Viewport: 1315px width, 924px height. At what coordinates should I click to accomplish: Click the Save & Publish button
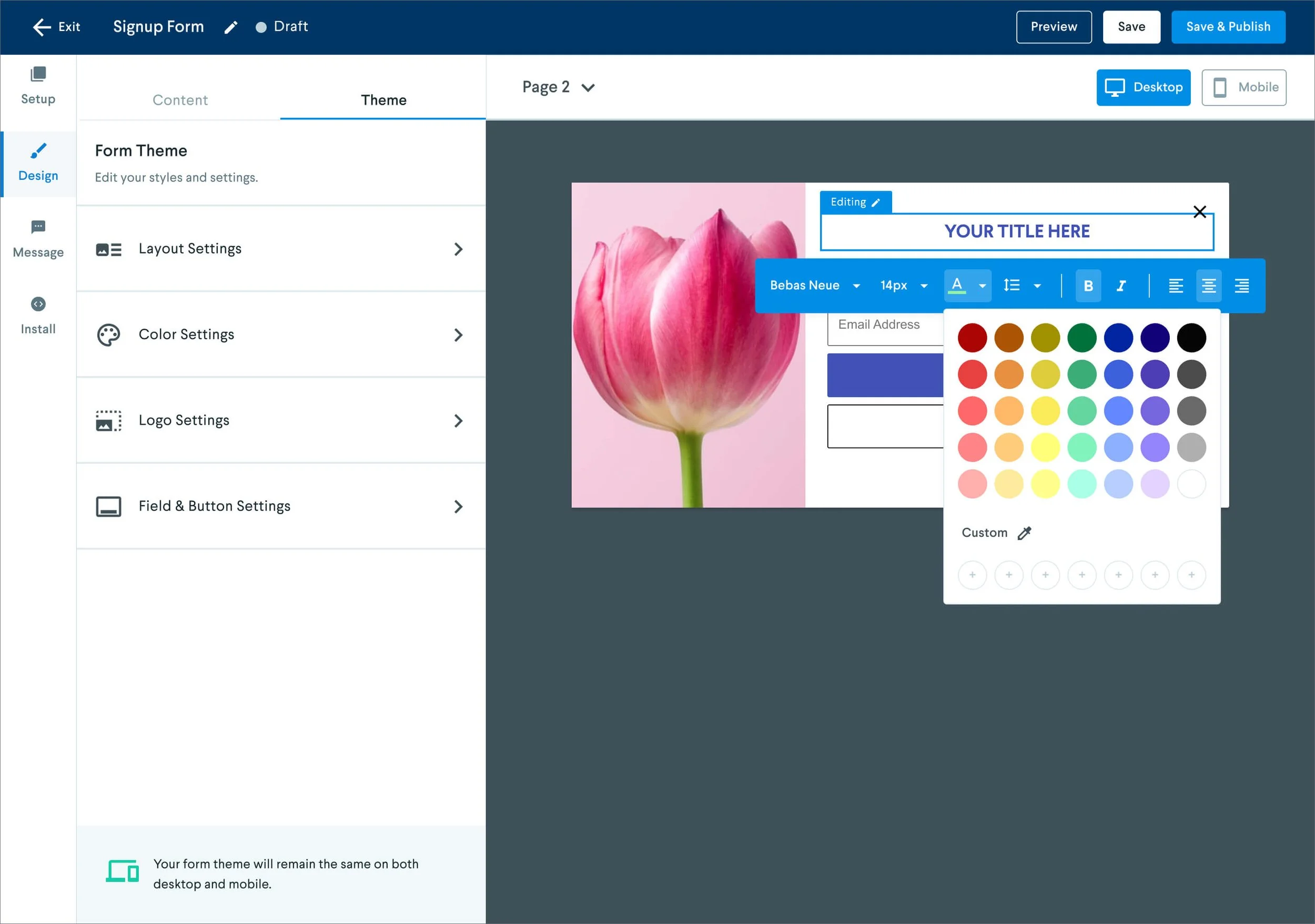click(x=1227, y=27)
